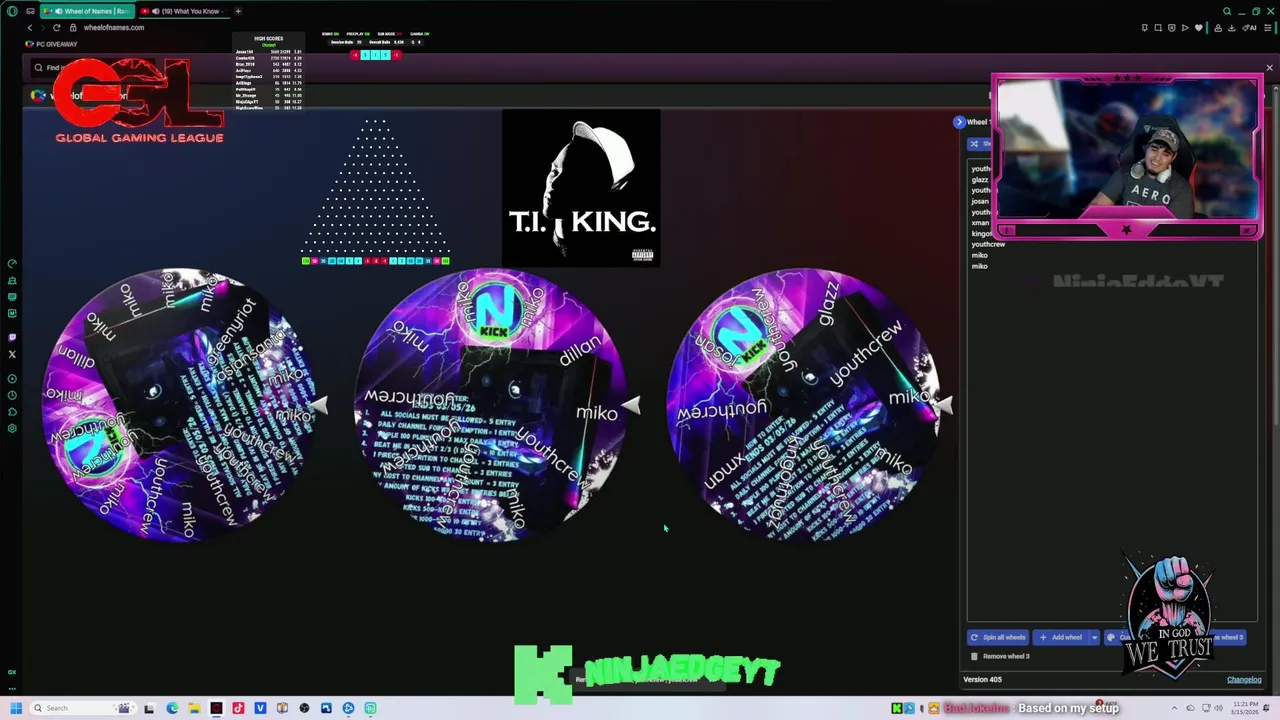Screen dimensions: 1280x720
Task: Open the Opera sidebar settings gear icon
Action: [x=12, y=428]
